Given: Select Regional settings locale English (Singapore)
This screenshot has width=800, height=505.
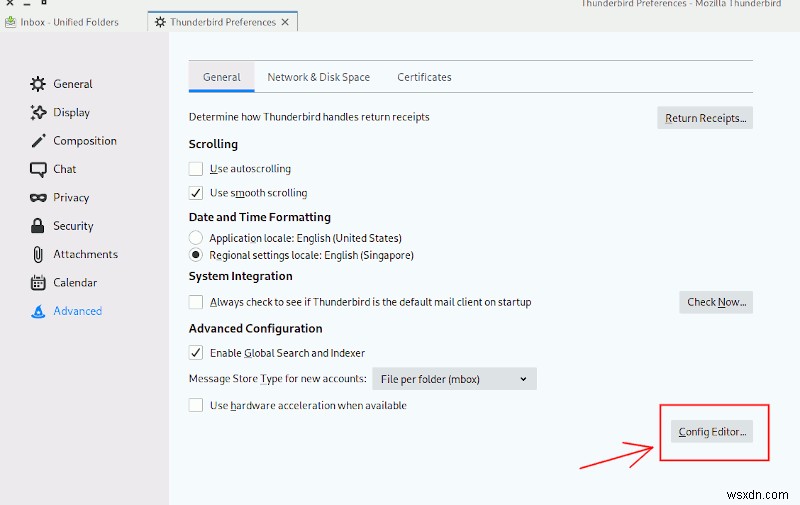Looking at the screenshot, I should 195,255.
